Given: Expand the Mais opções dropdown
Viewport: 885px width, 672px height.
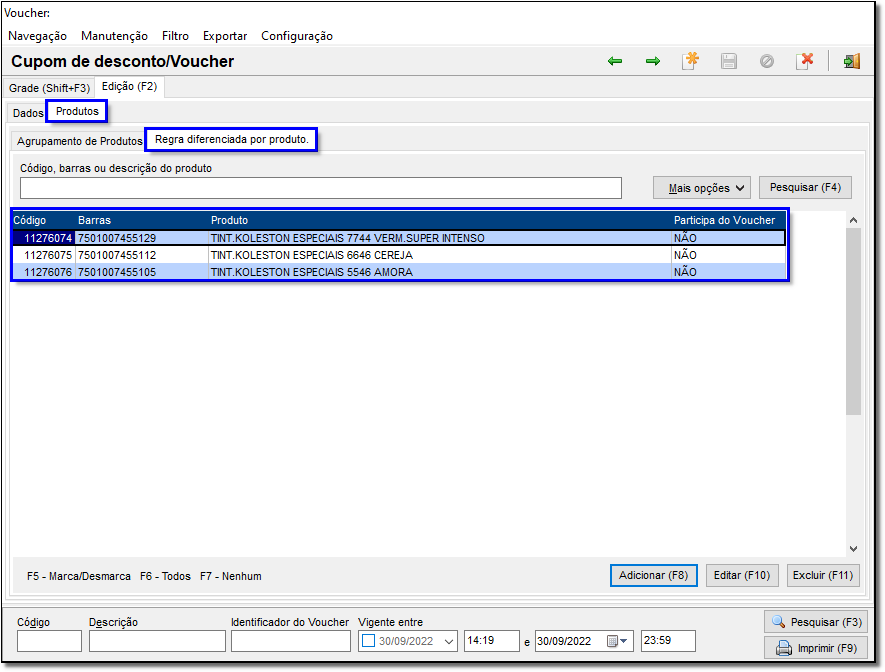Looking at the screenshot, I should point(702,188).
